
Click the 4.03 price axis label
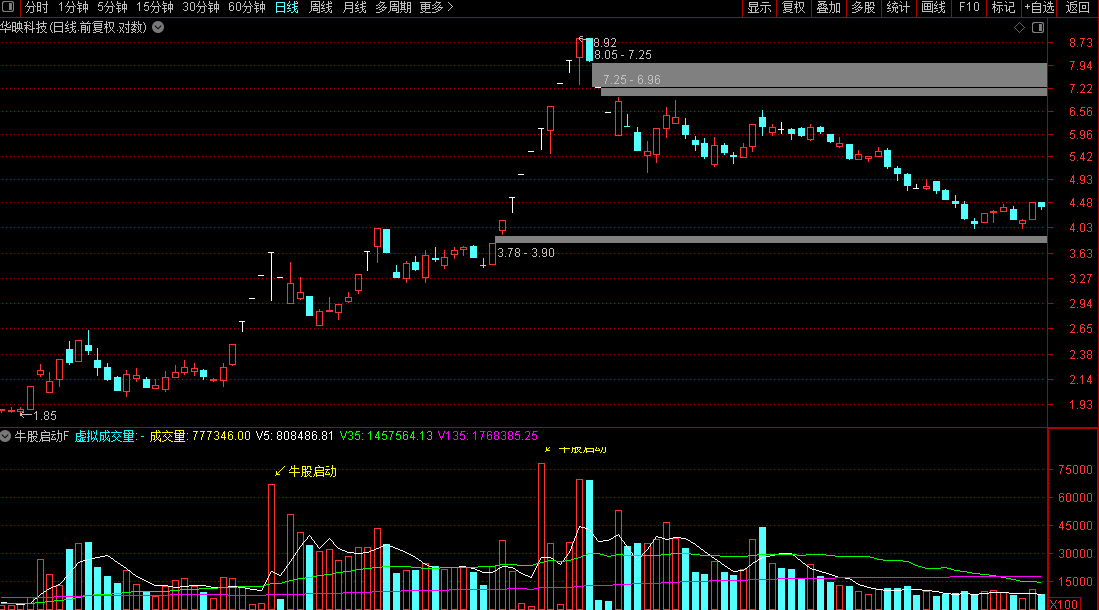(x=1080, y=228)
